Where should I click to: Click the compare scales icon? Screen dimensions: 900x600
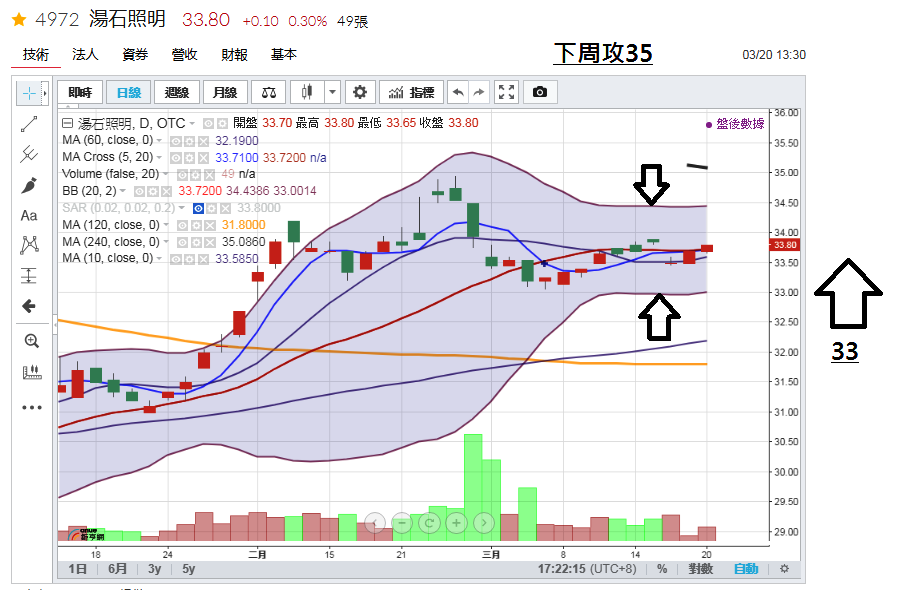269,92
